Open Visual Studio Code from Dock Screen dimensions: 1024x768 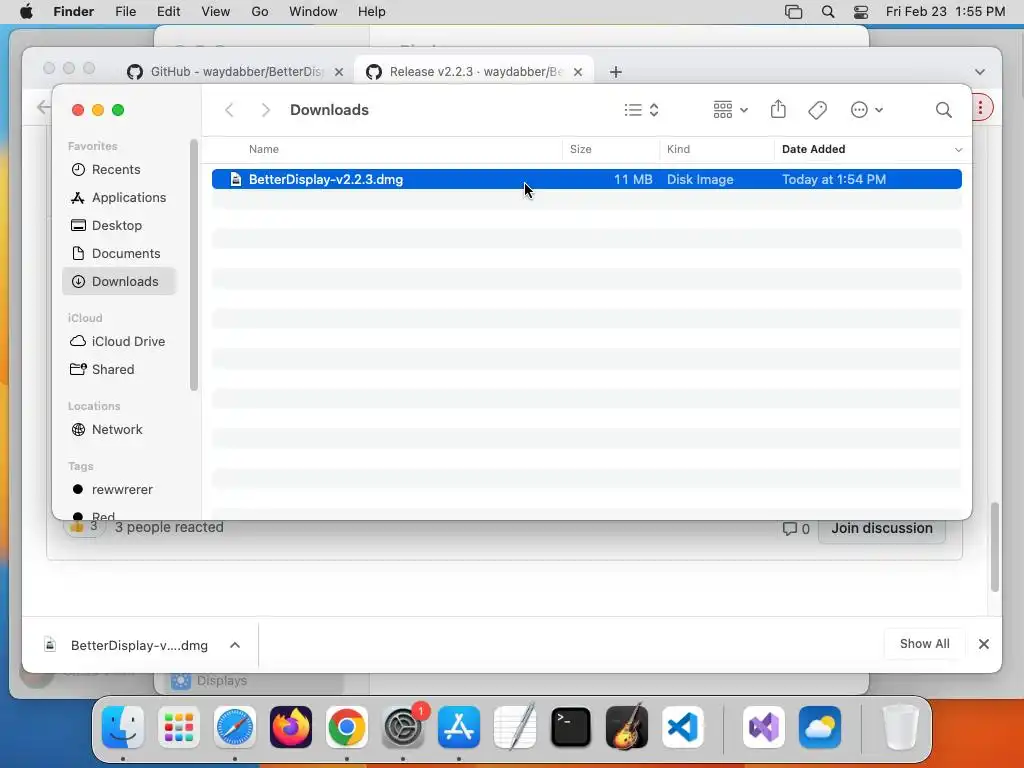[683, 727]
